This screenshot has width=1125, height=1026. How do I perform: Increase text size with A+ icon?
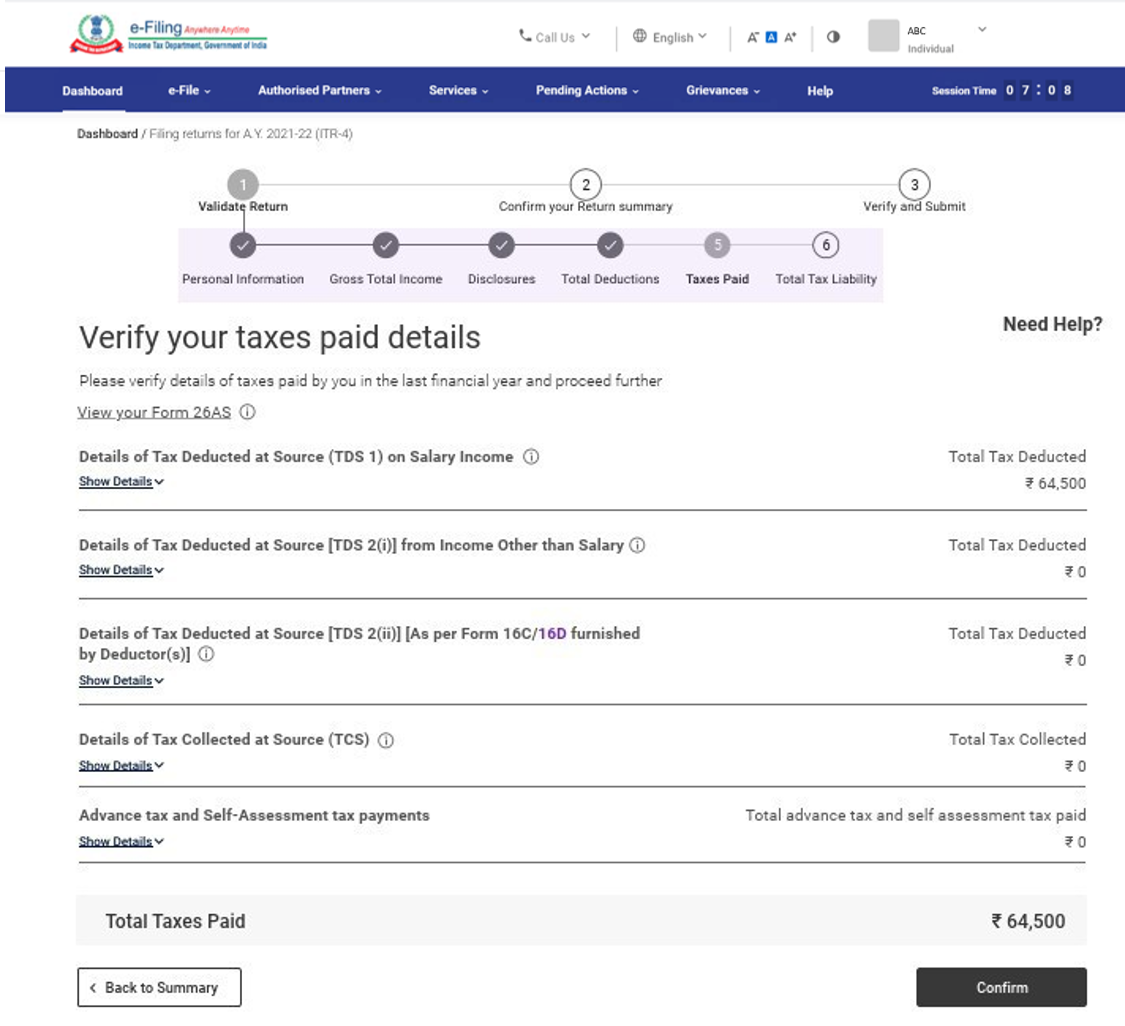(789, 36)
